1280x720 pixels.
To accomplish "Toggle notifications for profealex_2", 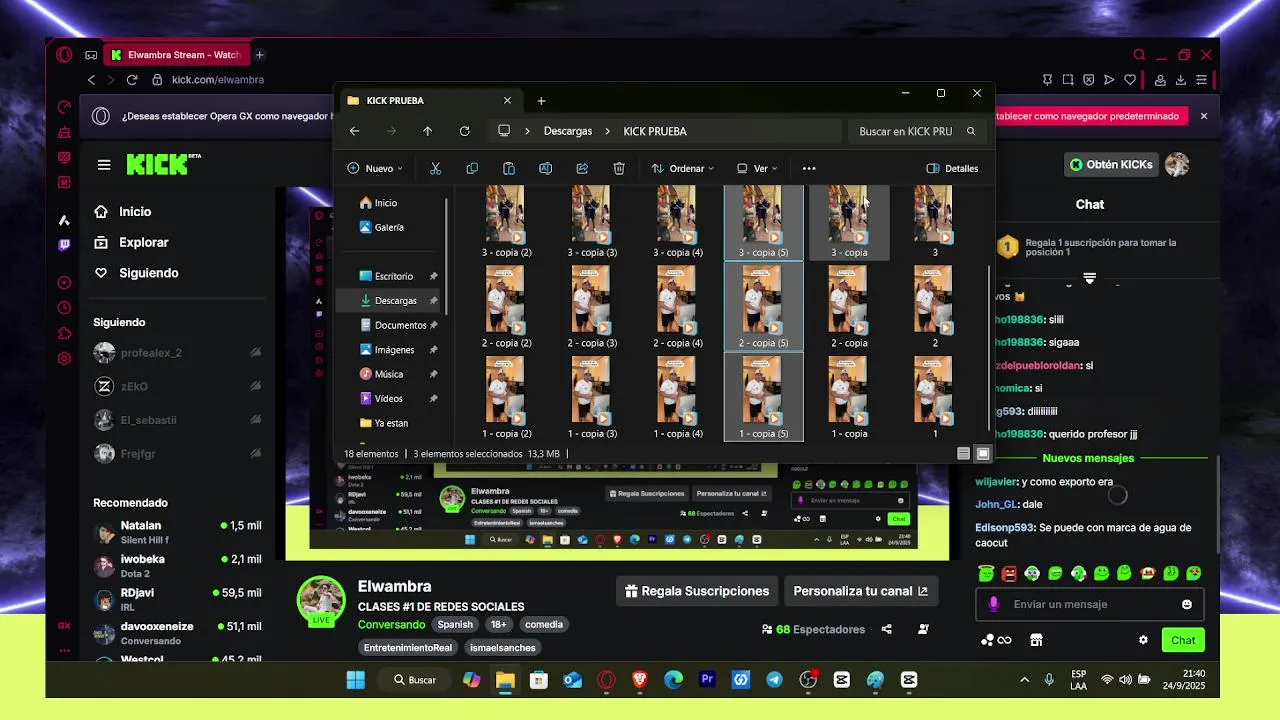I will point(256,352).
